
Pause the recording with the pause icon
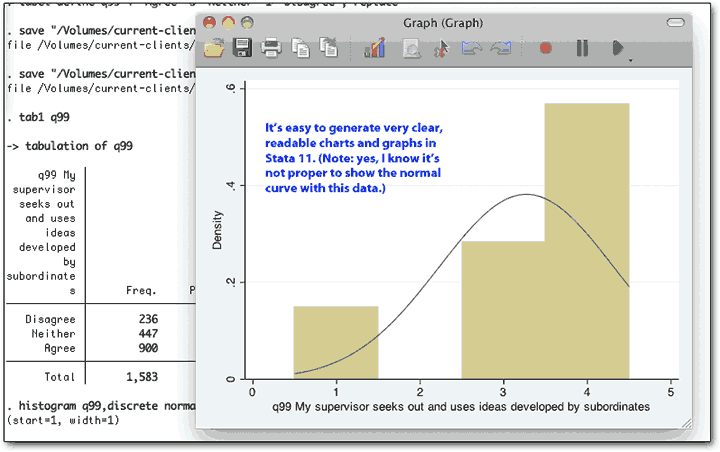click(582, 48)
